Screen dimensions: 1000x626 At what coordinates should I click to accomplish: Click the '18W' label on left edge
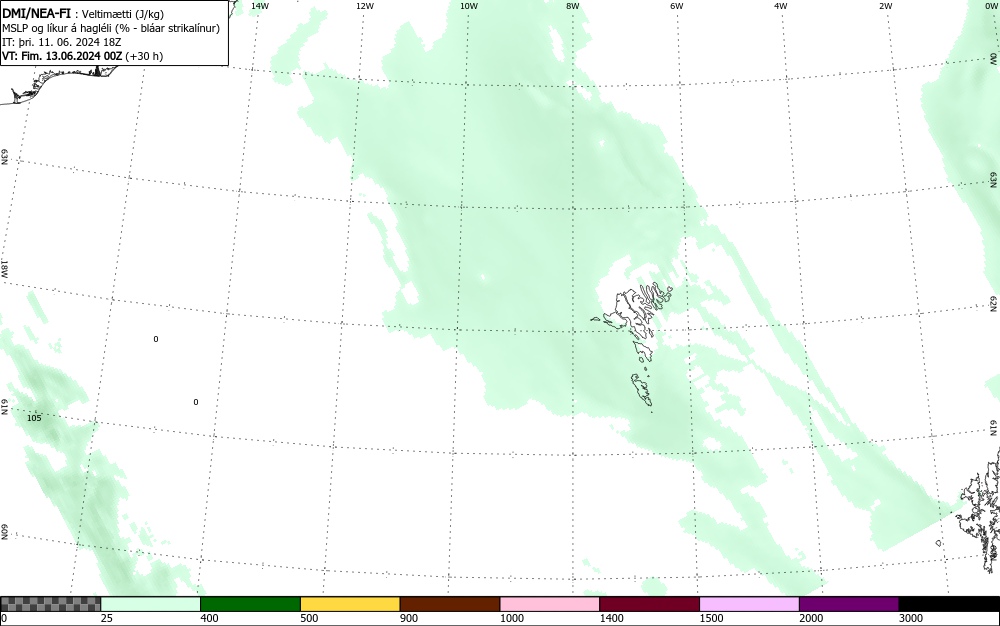[4, 268]
